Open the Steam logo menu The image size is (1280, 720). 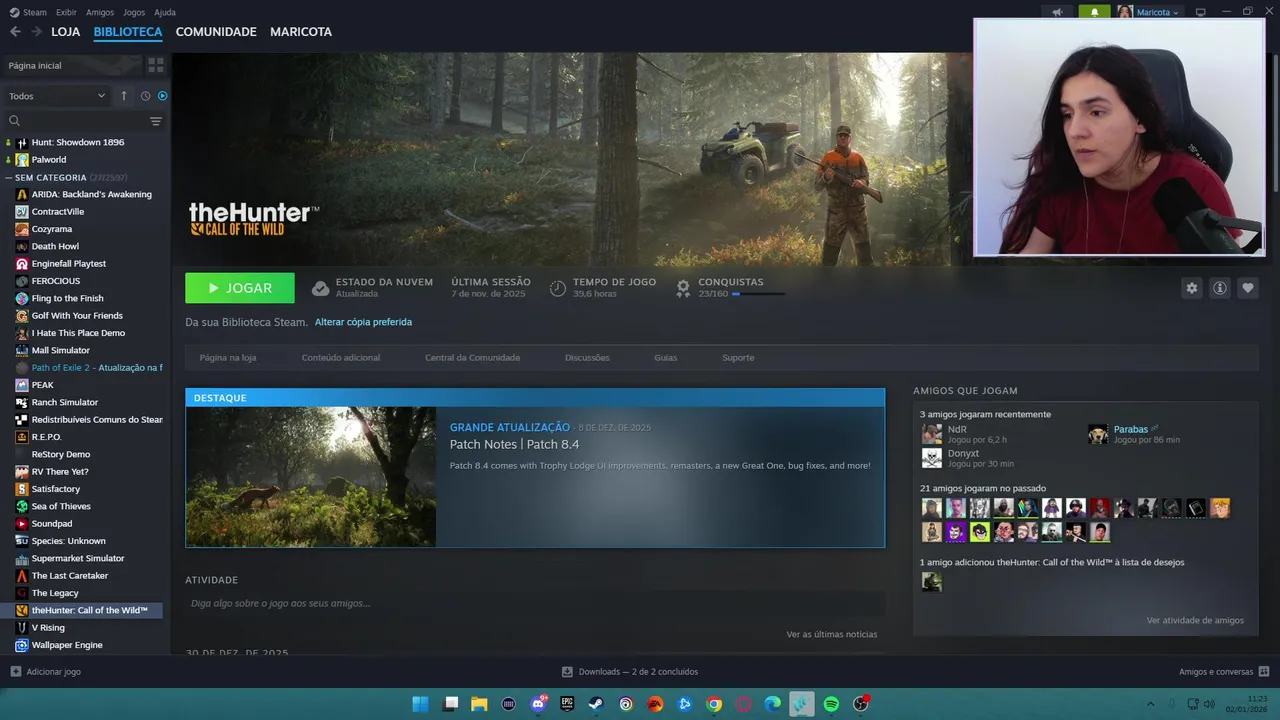point(28,12)
